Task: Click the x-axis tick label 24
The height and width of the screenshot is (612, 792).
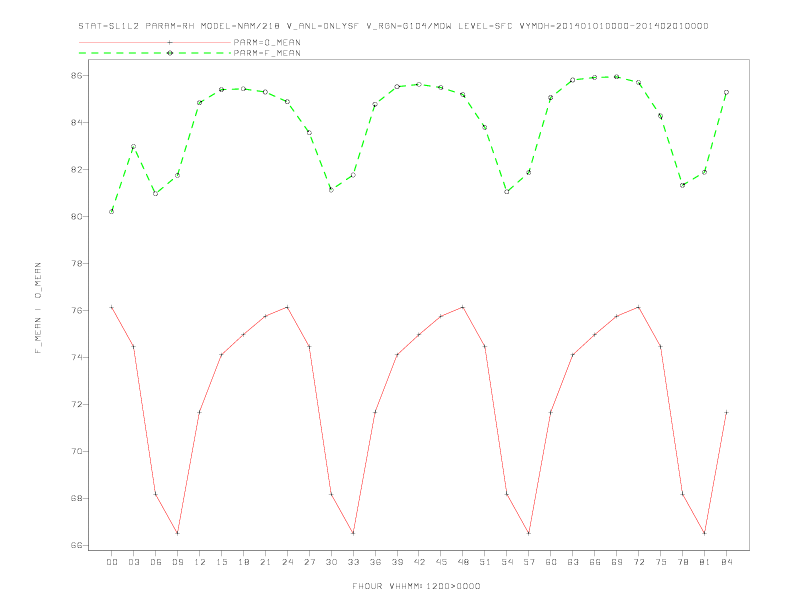Action: (287, 562)
